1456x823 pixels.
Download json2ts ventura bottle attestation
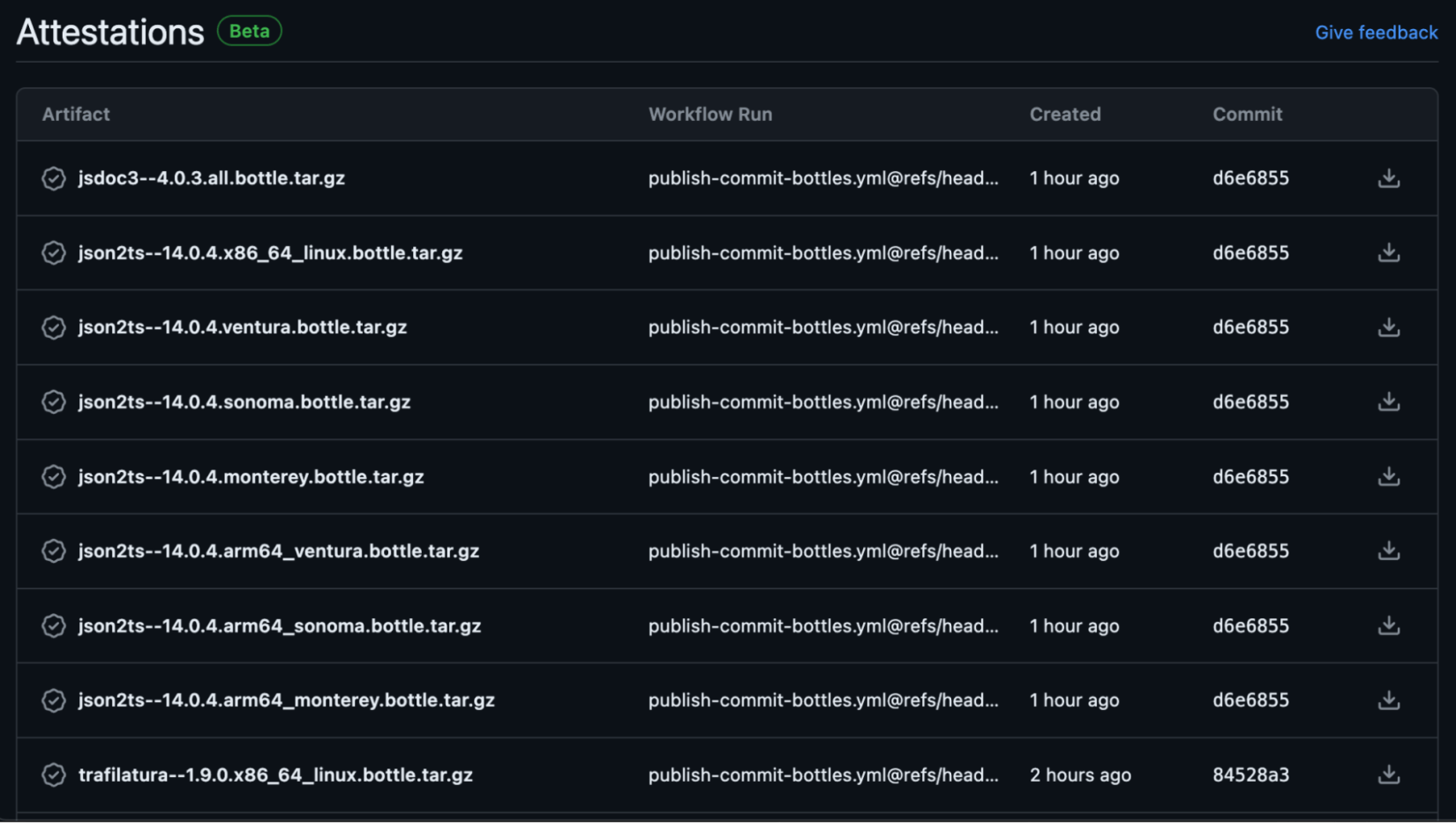point(1389,327)
